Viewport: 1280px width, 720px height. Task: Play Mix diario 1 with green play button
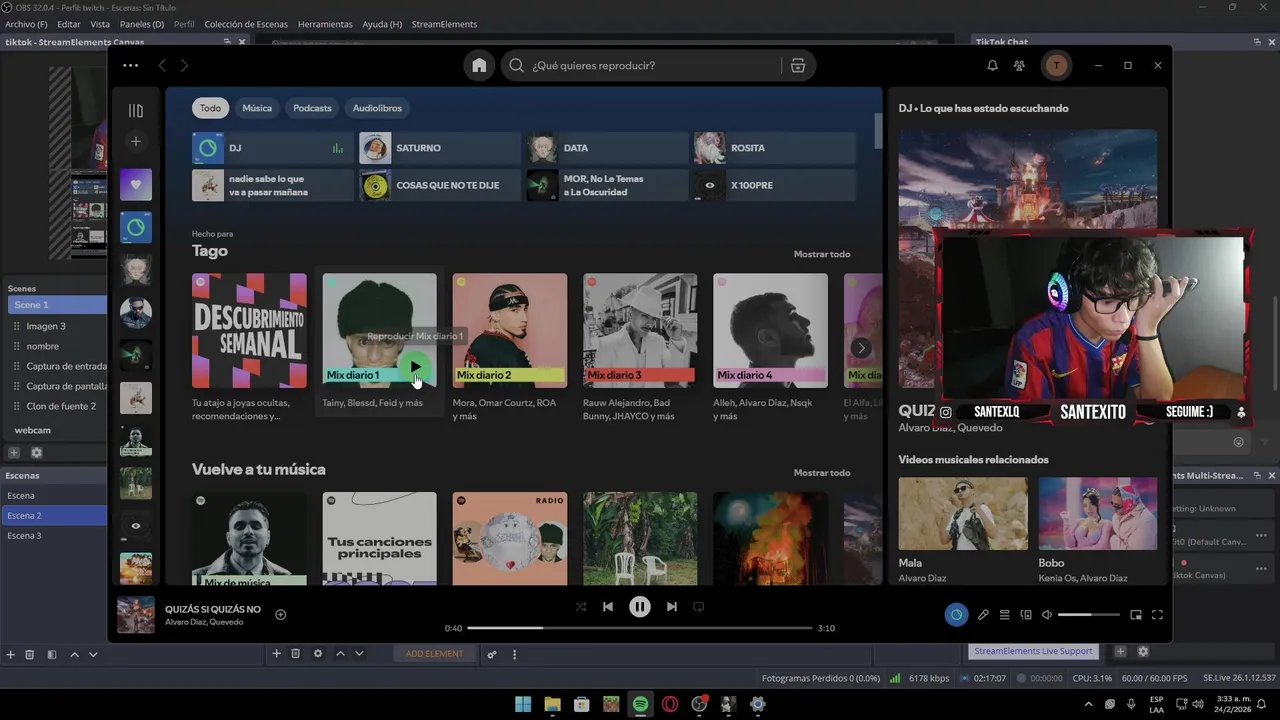click(x=416, y=367)
